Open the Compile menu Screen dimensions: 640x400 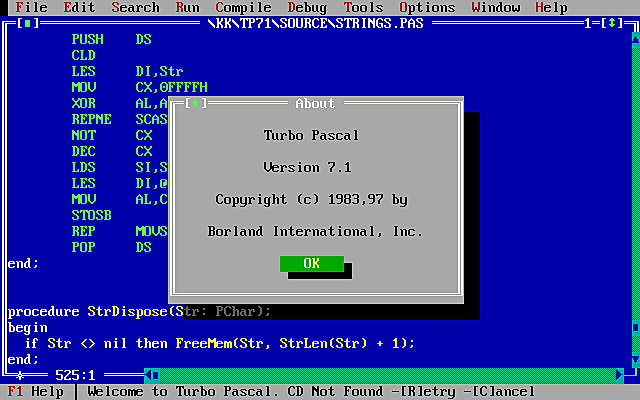click(243, 7)
